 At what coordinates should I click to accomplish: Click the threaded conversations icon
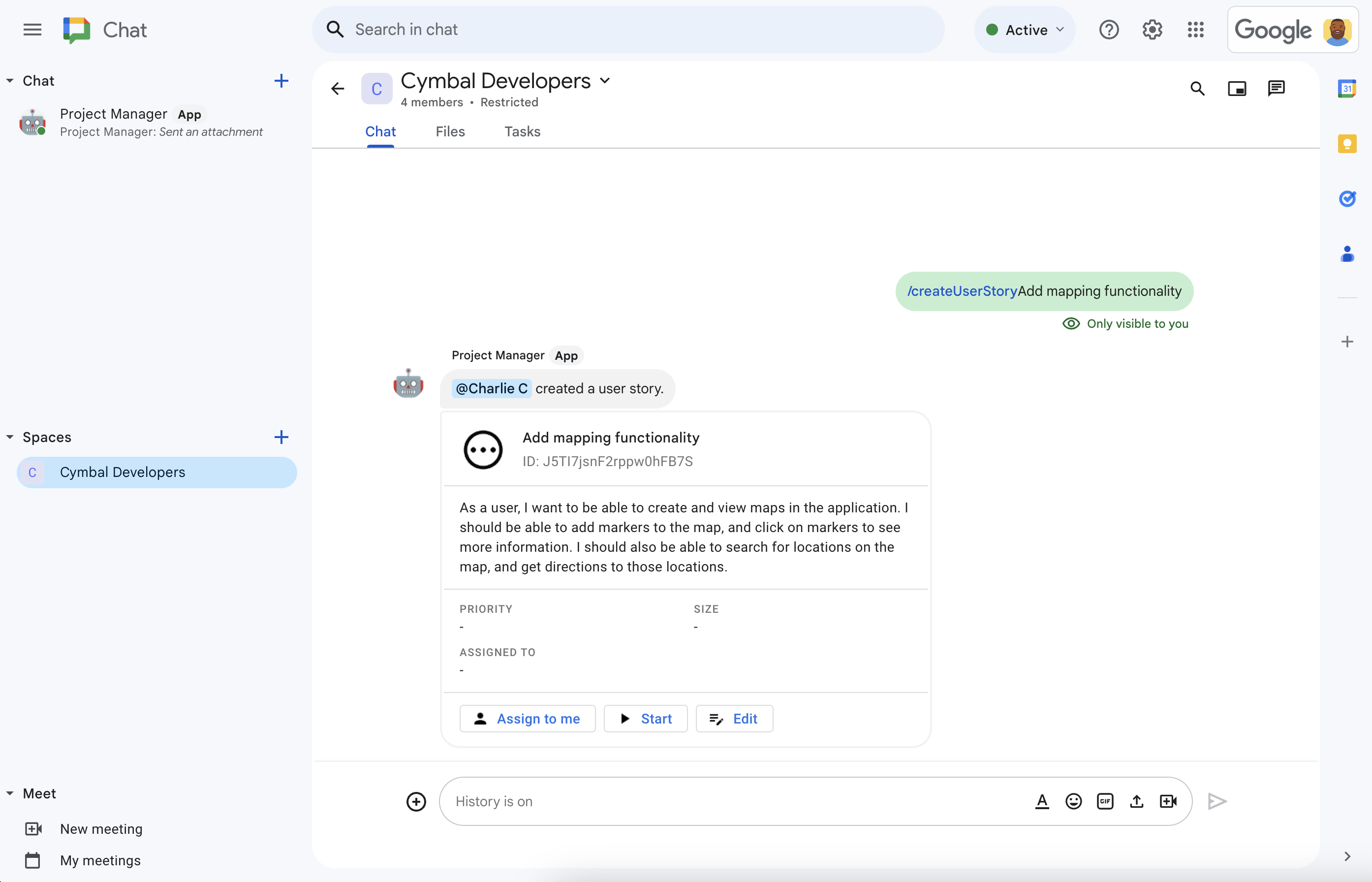(1276, 88)
